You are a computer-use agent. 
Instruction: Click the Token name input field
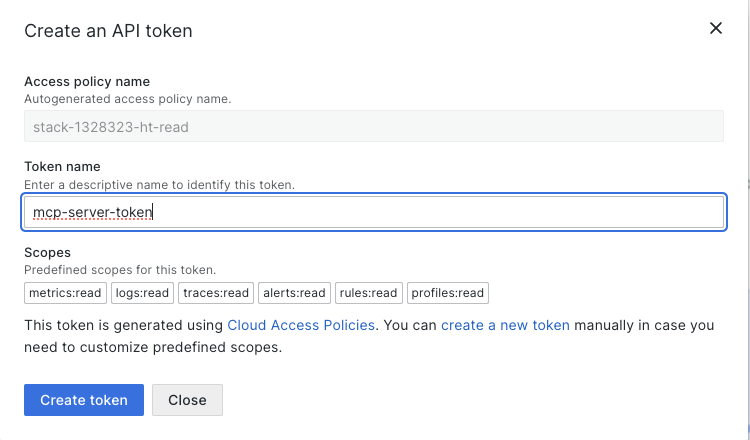374,212
